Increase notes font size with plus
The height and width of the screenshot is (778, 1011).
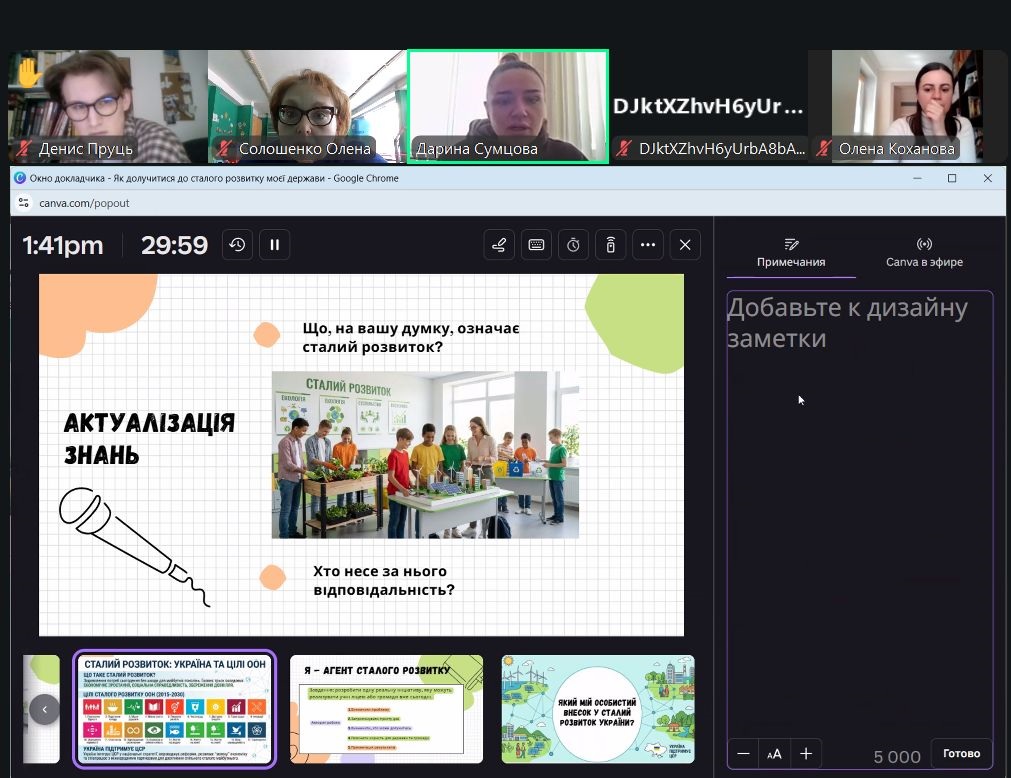[x=806, y=754]
